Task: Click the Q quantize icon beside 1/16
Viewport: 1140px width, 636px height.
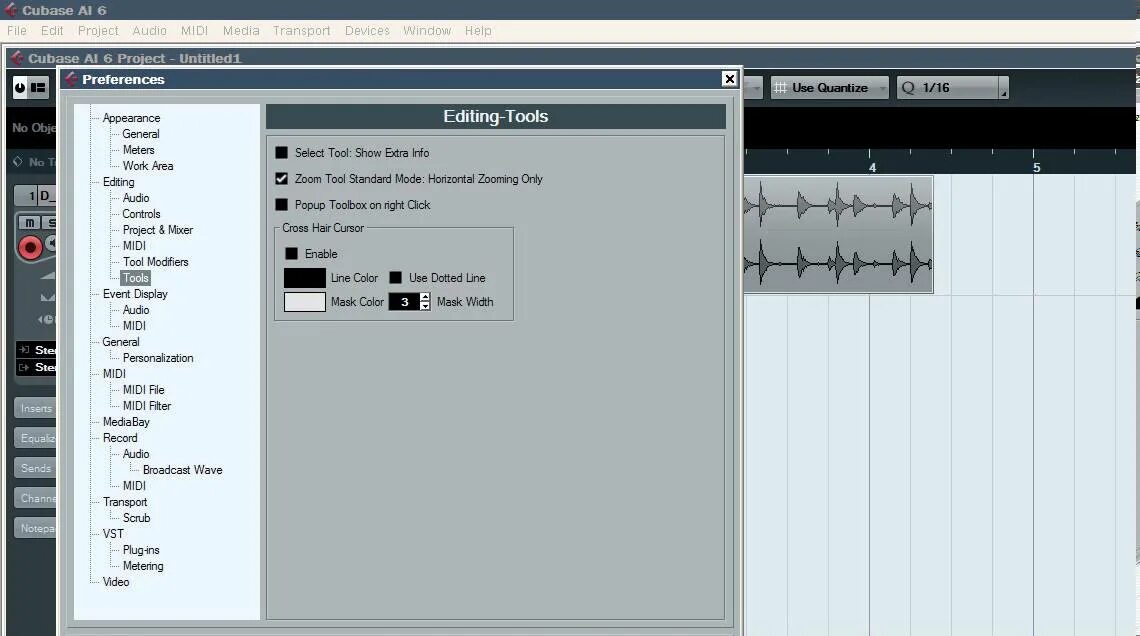Action: click(x=908, y=87)
